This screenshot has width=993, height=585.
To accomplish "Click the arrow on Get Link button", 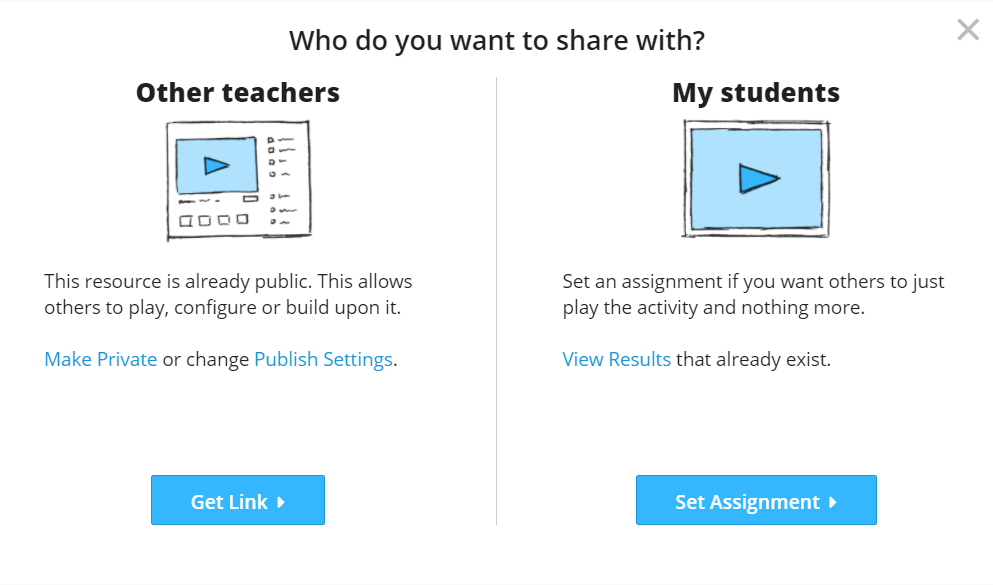I will [x=281, y=502].
